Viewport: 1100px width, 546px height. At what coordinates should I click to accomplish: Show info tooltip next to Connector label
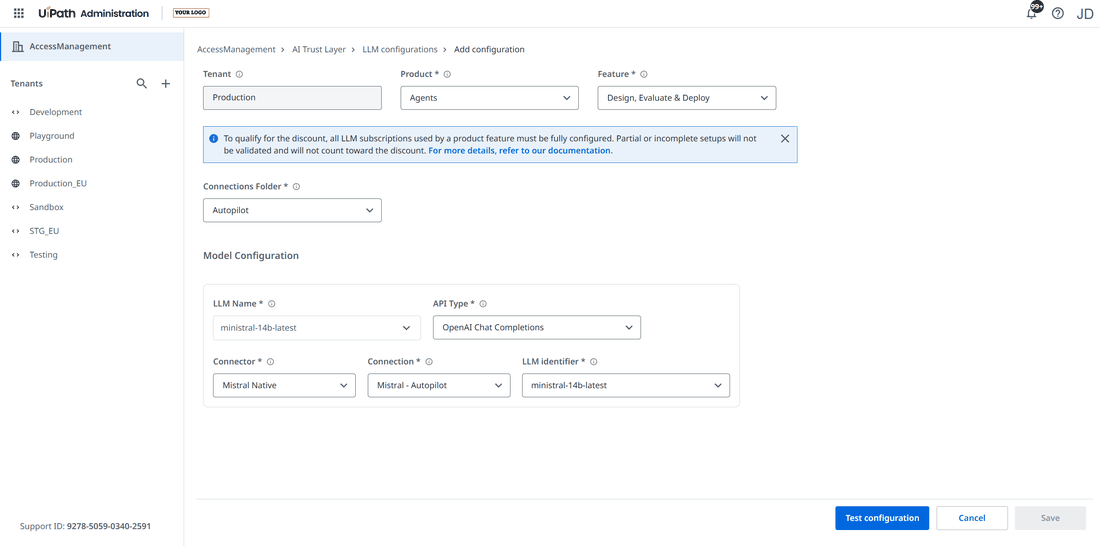tap(270, 362)
